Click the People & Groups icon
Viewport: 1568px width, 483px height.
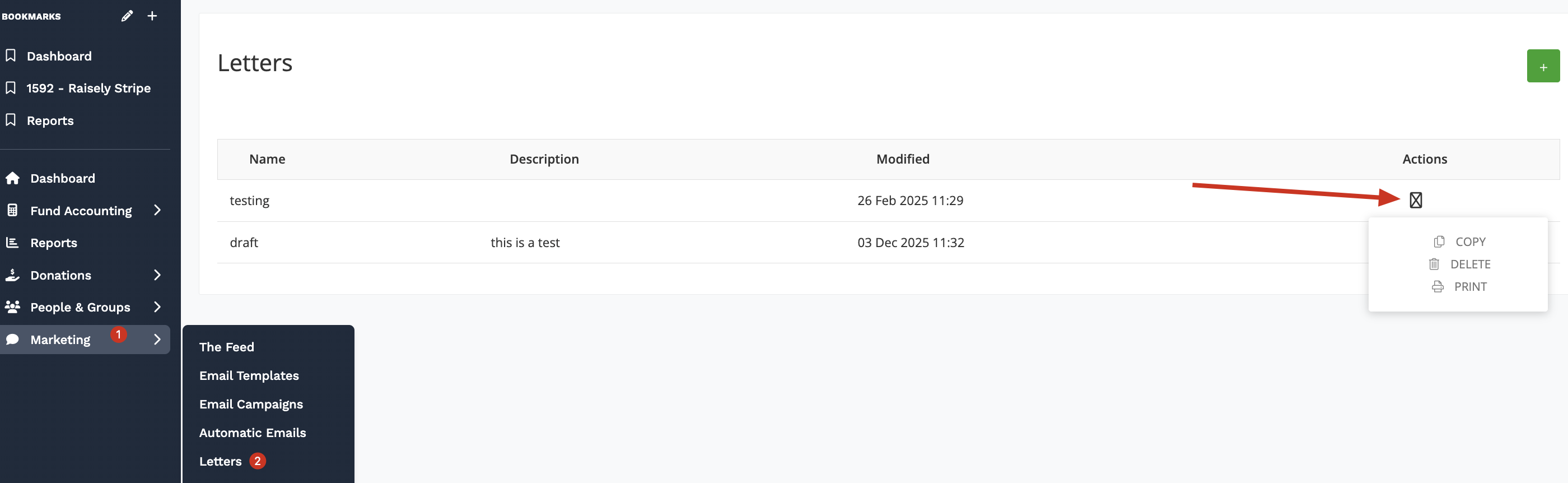pos(12,307)
